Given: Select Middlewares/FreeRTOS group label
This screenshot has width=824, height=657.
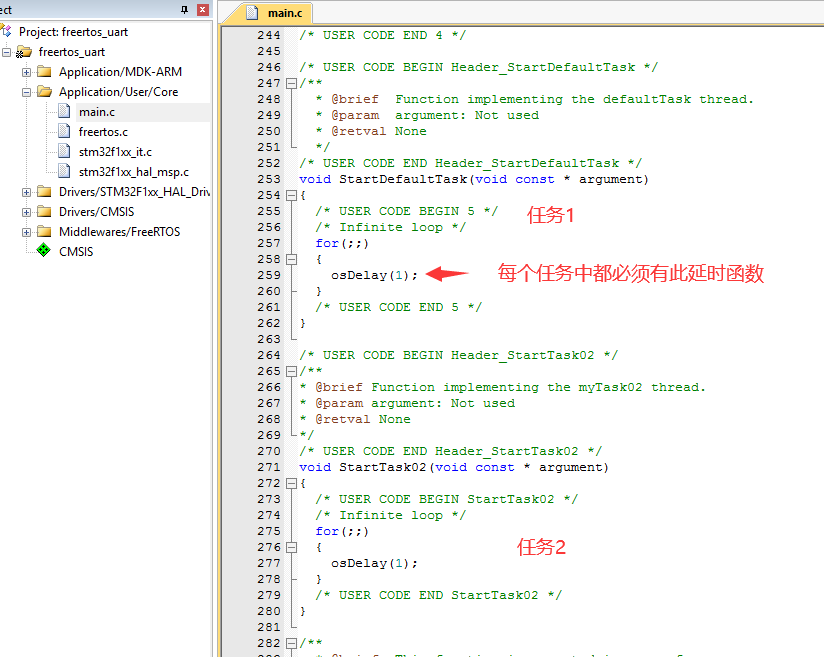Looking at the screenshot, I should (119, 232).
